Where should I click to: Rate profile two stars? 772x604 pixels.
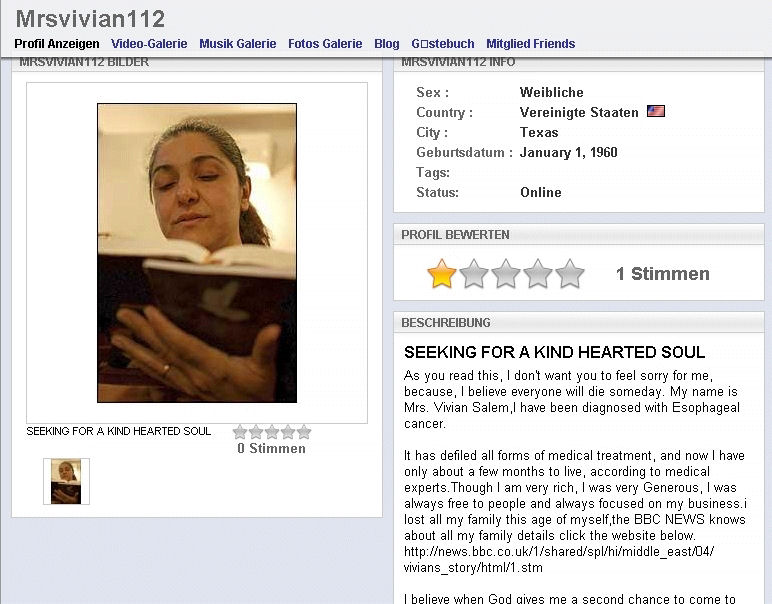474,274
